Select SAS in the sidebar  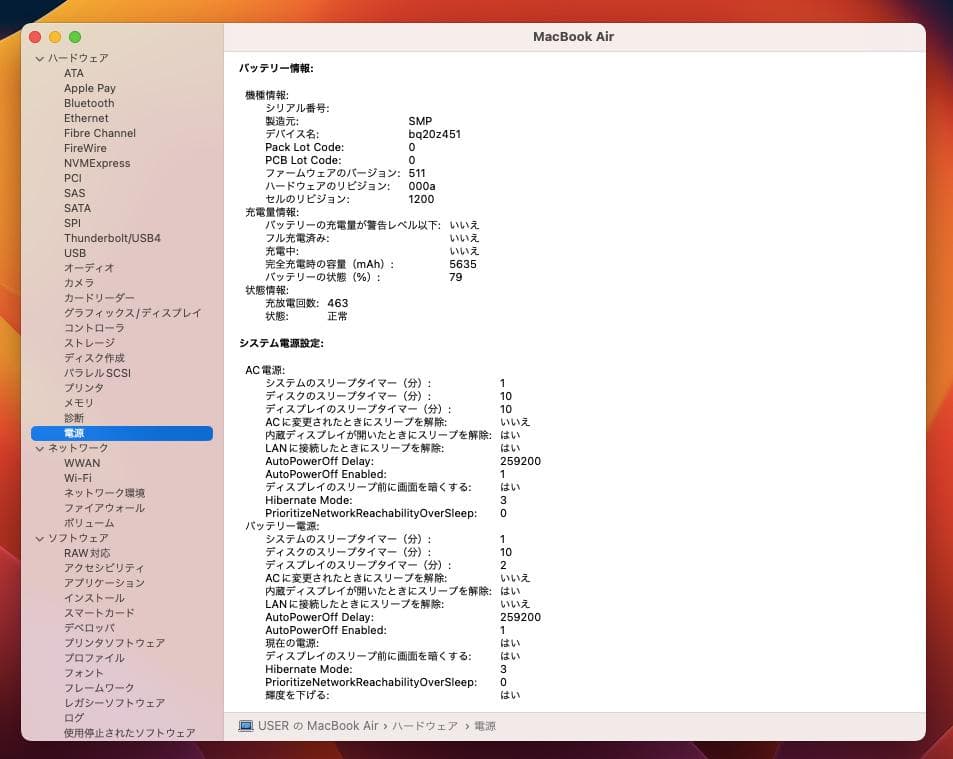point(75,193)
